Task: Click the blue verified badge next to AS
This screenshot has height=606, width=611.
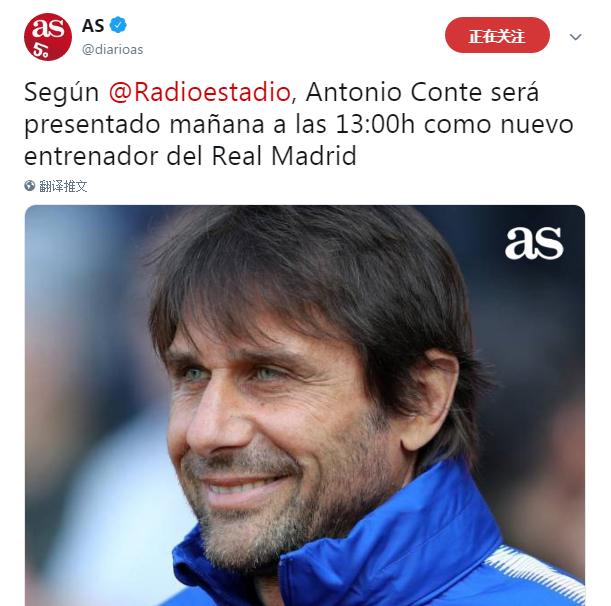Action: click(118, 25)
